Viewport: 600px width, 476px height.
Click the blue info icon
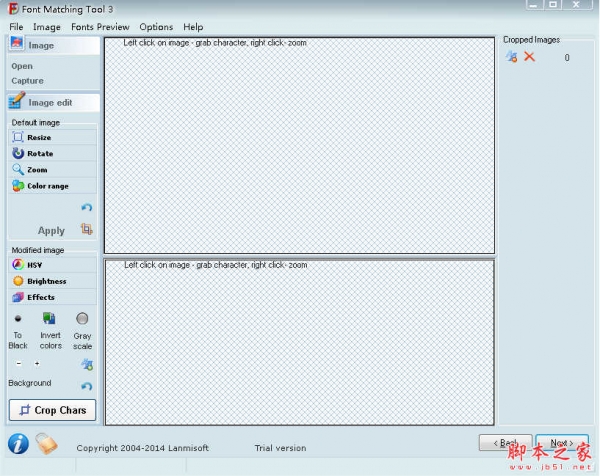click(x=18, y=444)
